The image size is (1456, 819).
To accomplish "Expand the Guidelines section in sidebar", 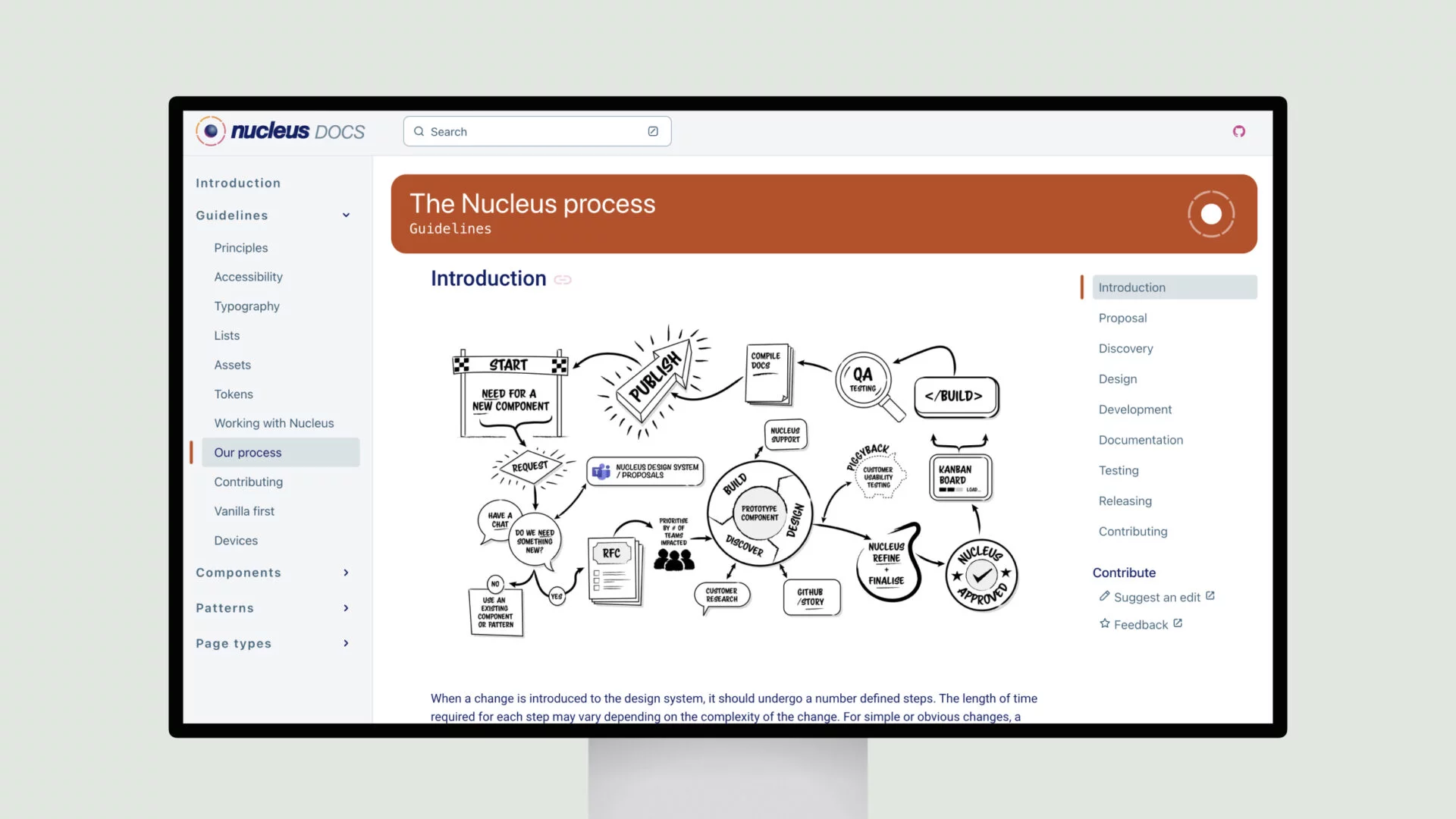I will [346, 215].
